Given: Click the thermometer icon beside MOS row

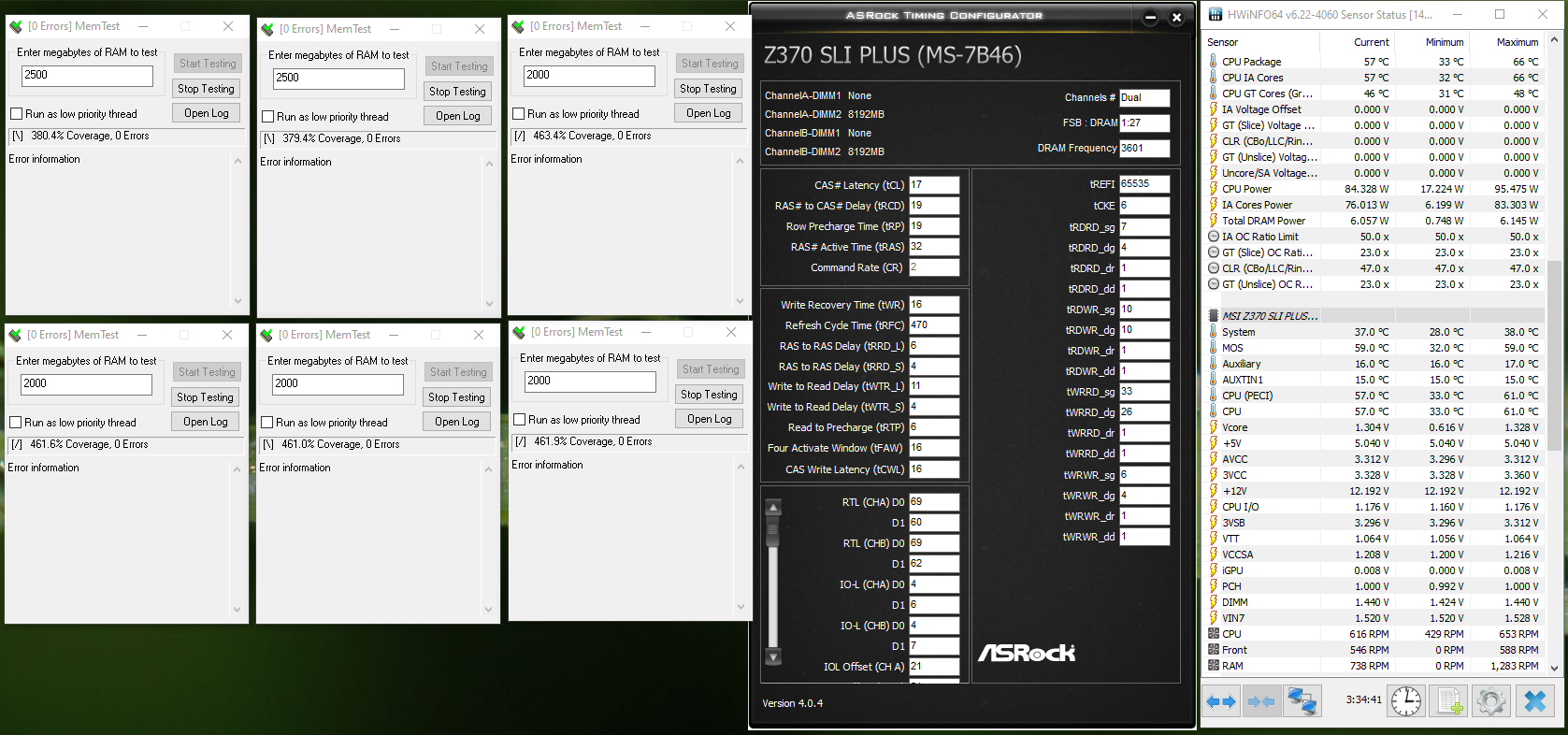Looking at the screenshot, I should 1214,348.
